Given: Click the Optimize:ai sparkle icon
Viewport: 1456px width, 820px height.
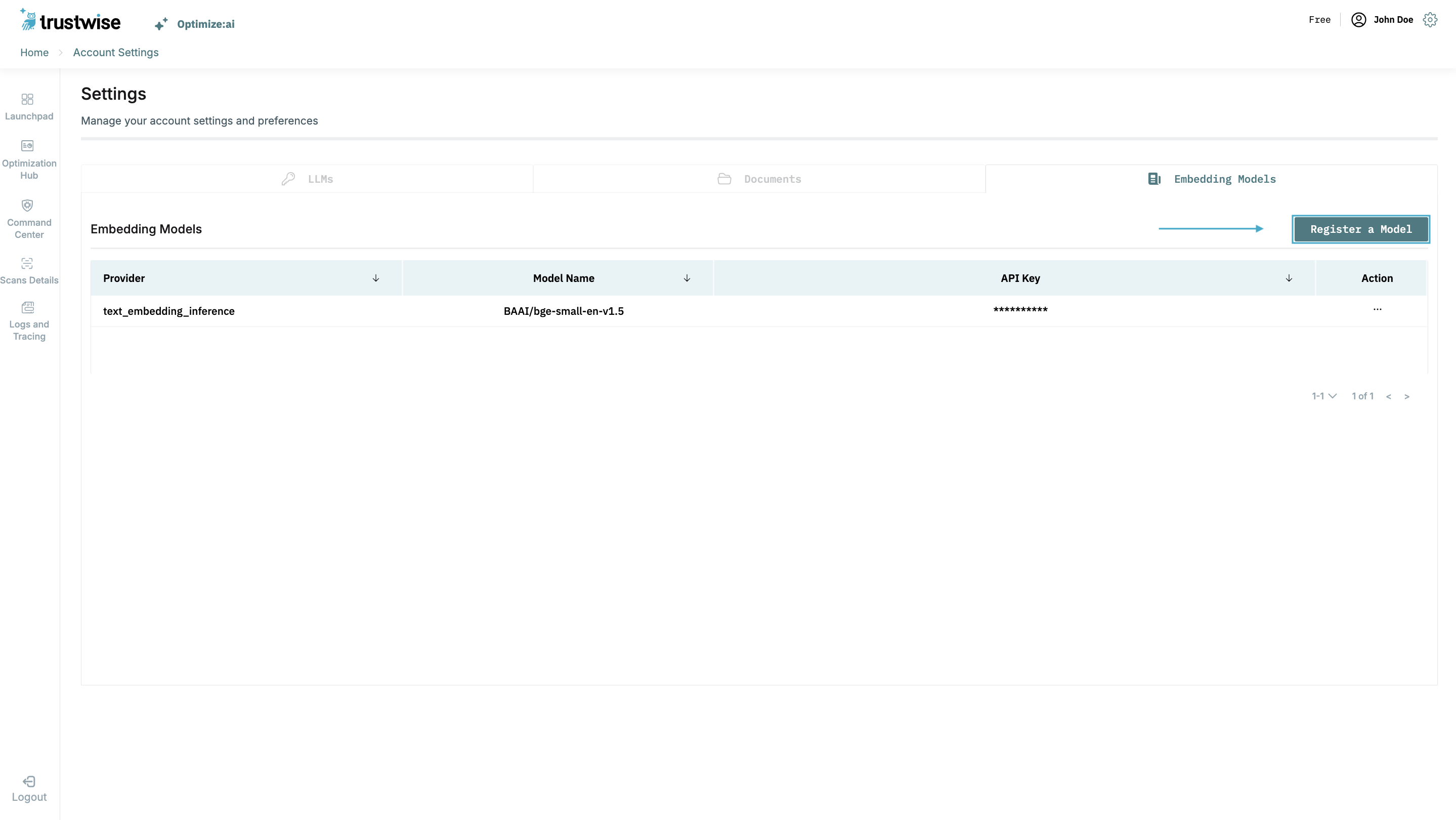Looking at the screenshot, I should [161, 24].
